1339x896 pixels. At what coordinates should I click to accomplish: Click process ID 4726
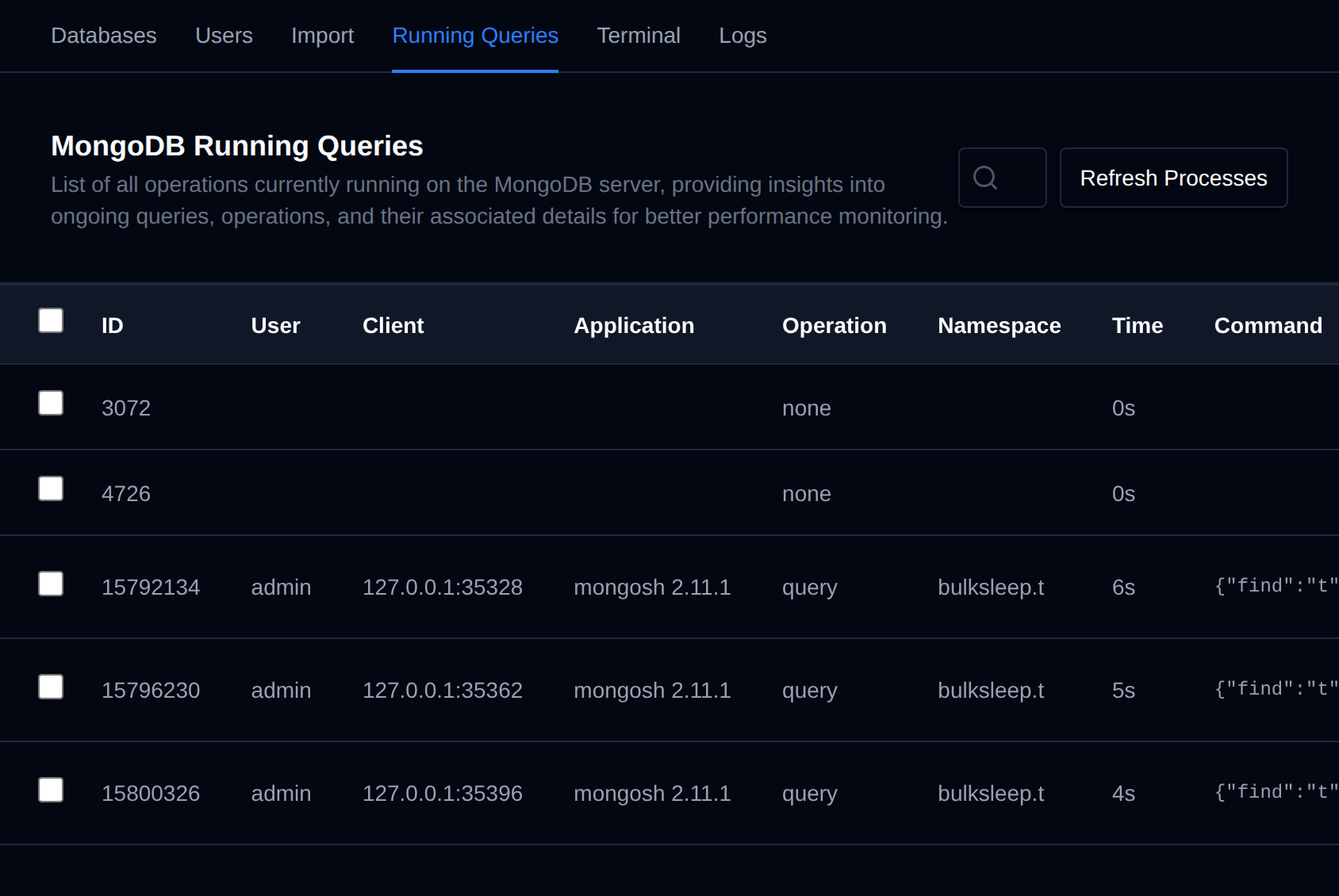(x=126, y=494)
